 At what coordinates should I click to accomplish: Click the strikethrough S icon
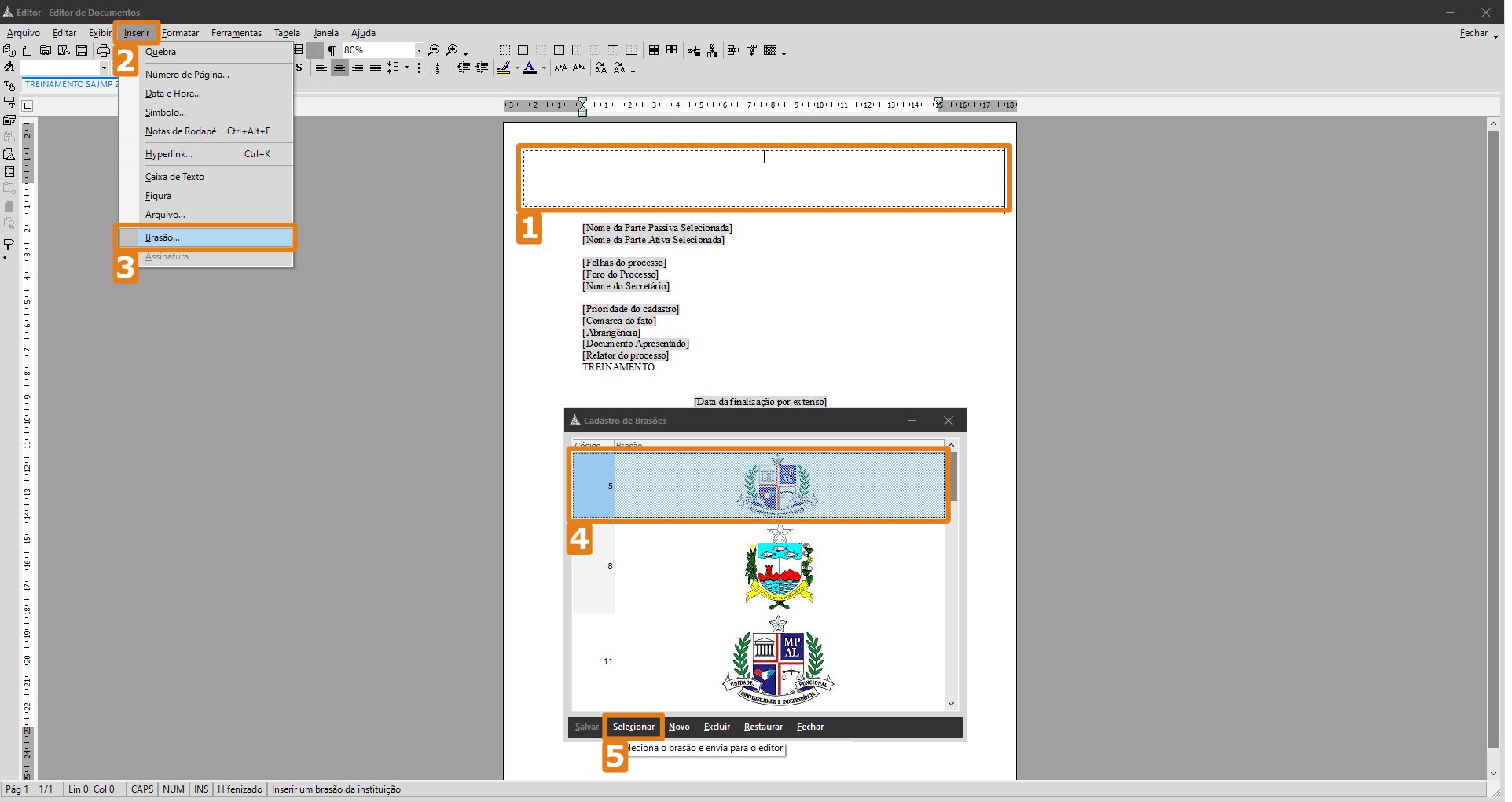click(299, 68)
